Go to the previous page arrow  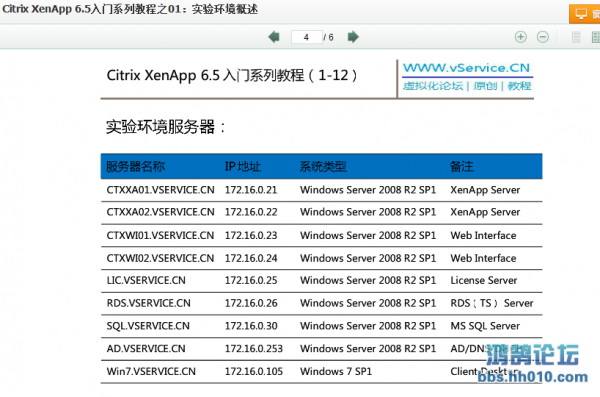pyautogui.click(x=274, y=37)
